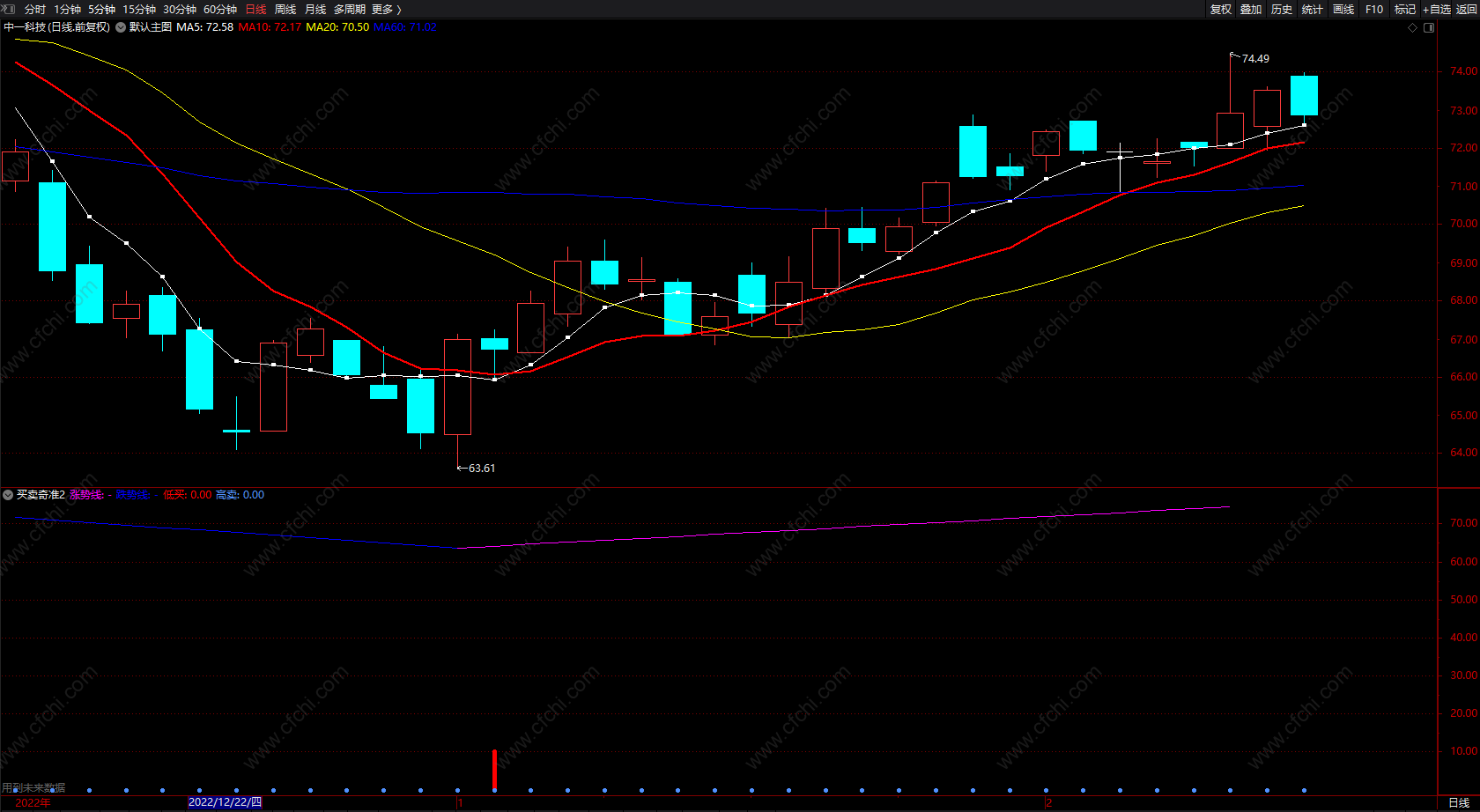Select the 60分钟 period tab
Screen dimensions: 1480x812
pos(220,9)
